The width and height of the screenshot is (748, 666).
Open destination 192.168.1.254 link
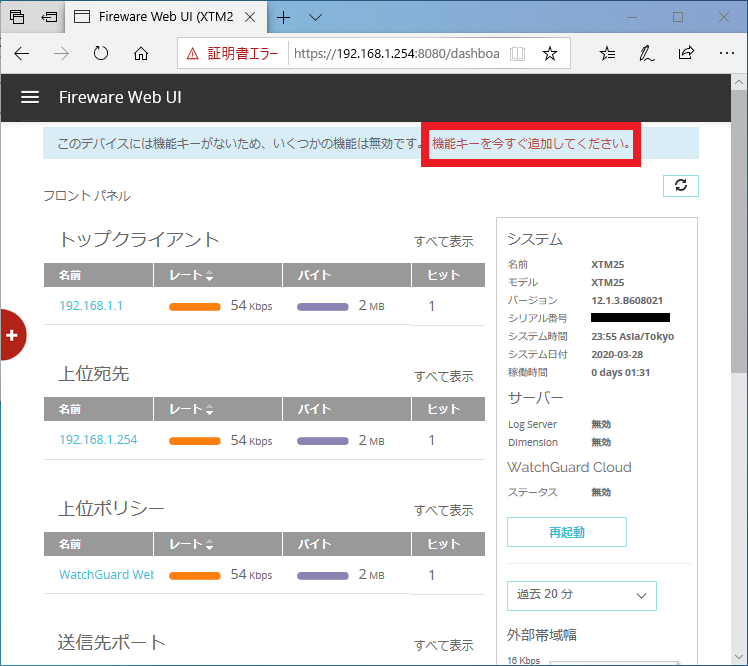pos(98,439)
